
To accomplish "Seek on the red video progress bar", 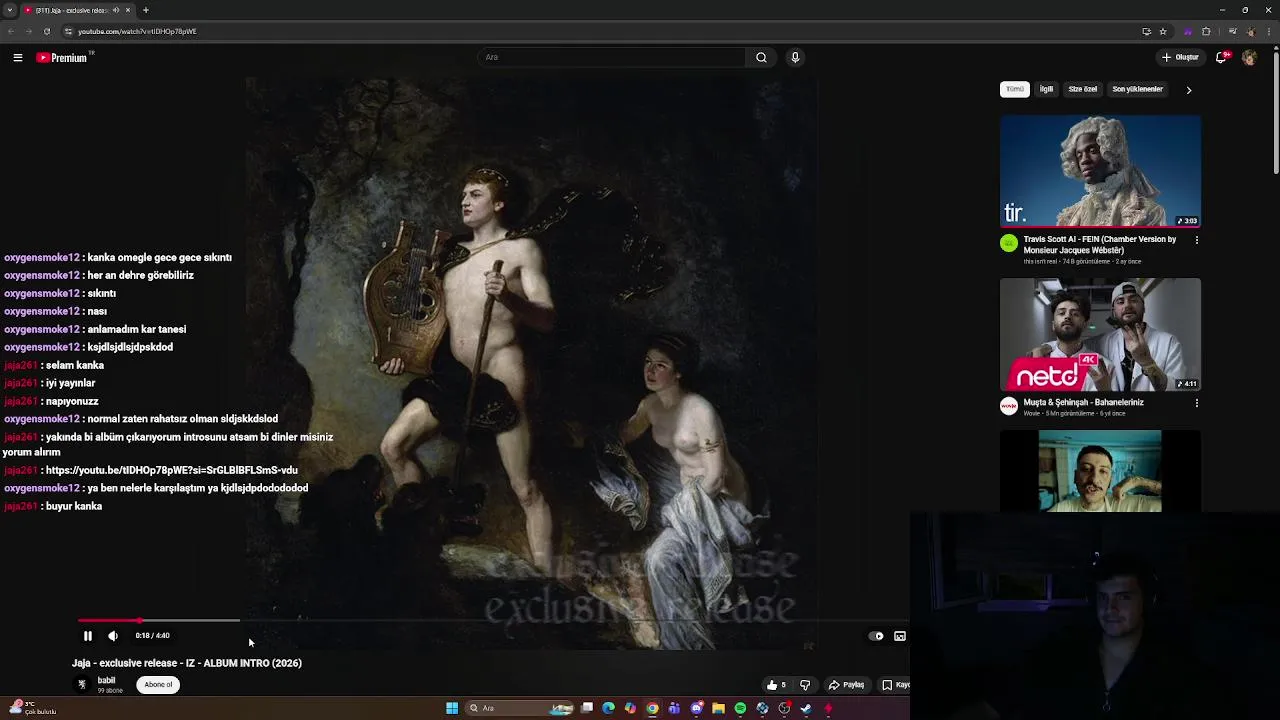I will [x=108, y=621].
